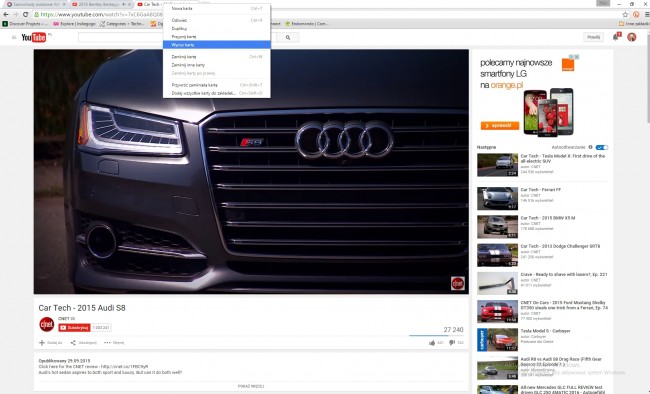This screenshot has width=650, height=394.
Task: Open the autoplay info icon
Action: [x=590, y=147]
